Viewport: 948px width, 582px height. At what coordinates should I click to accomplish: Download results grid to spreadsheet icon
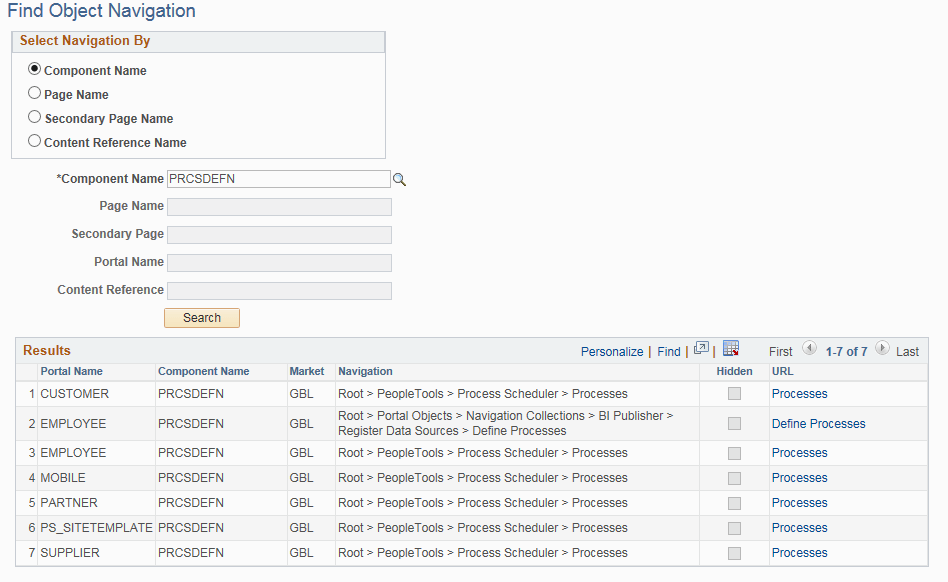pyautogui.click(x=731, y=348)
